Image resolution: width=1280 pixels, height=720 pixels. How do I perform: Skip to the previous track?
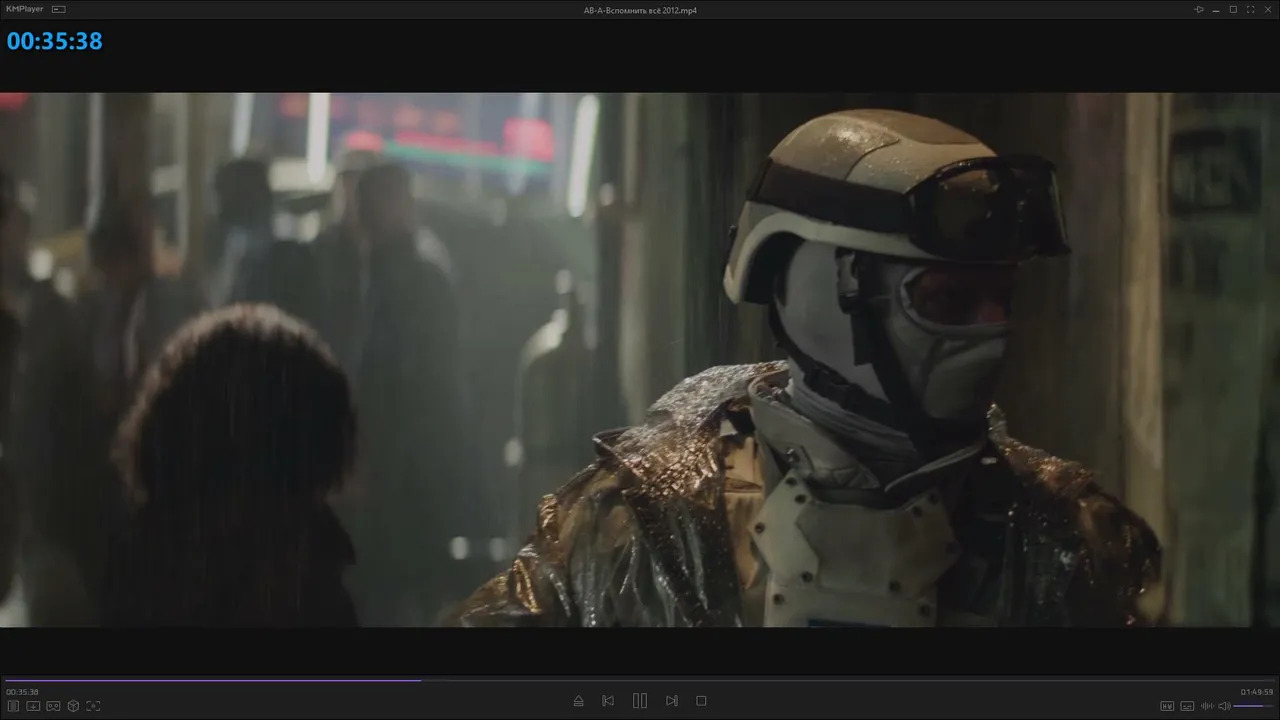coord(608,701)
